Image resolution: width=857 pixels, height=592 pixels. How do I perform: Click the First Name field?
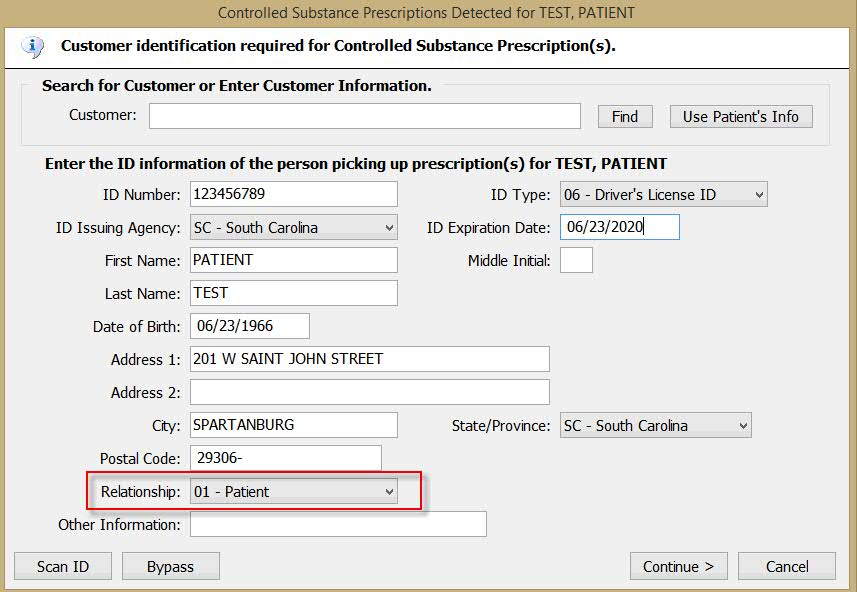[294, 260]
